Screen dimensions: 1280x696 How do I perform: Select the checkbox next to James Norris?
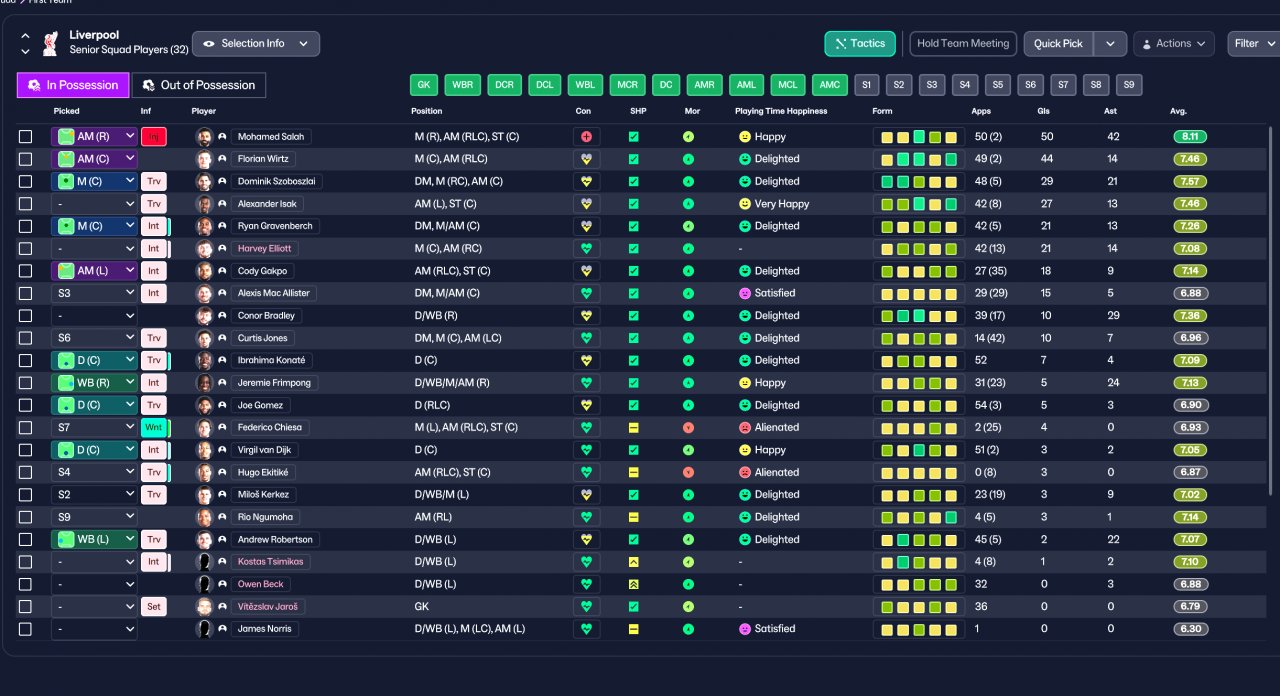[26, 629]
